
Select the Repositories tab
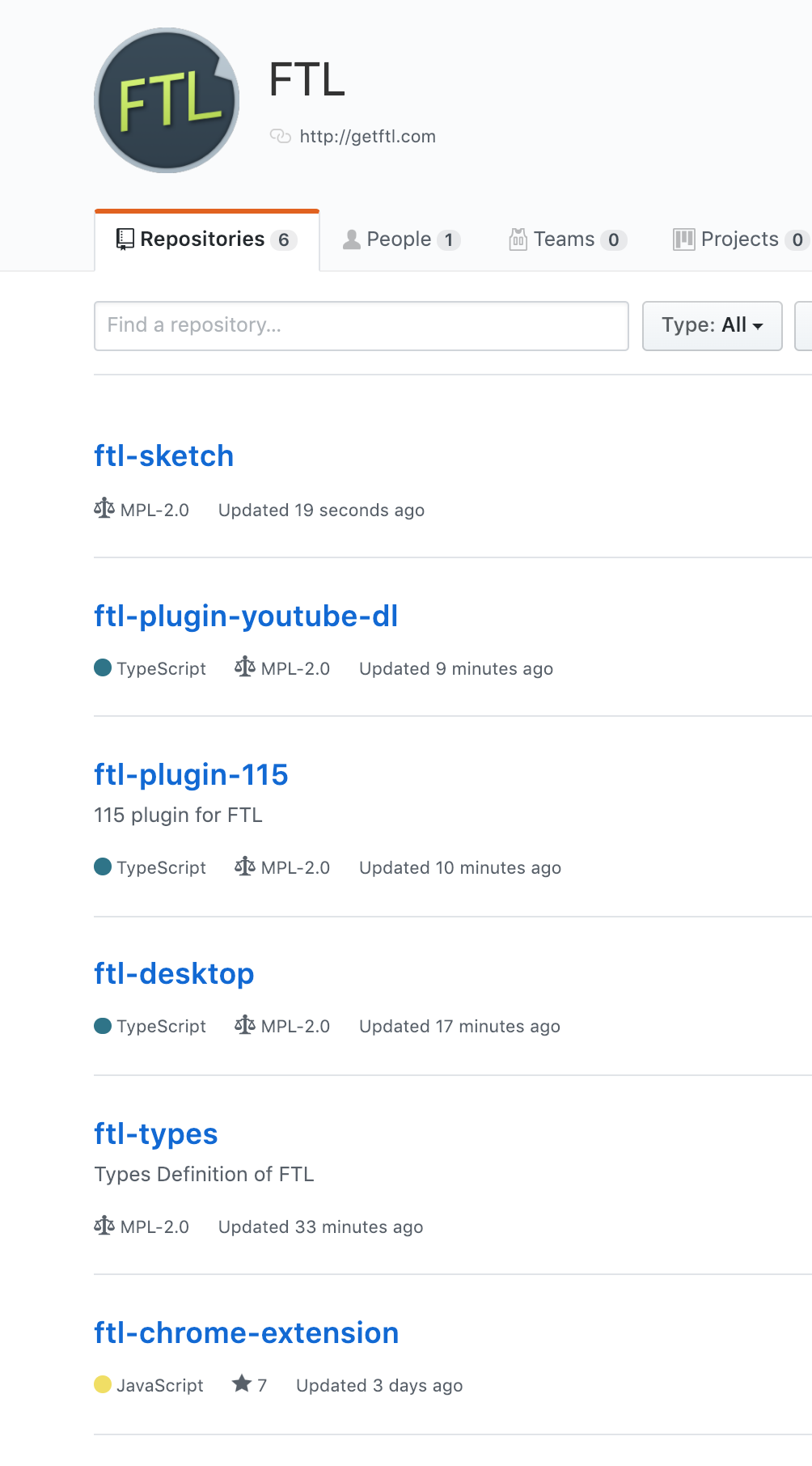(x=206, y=239)
